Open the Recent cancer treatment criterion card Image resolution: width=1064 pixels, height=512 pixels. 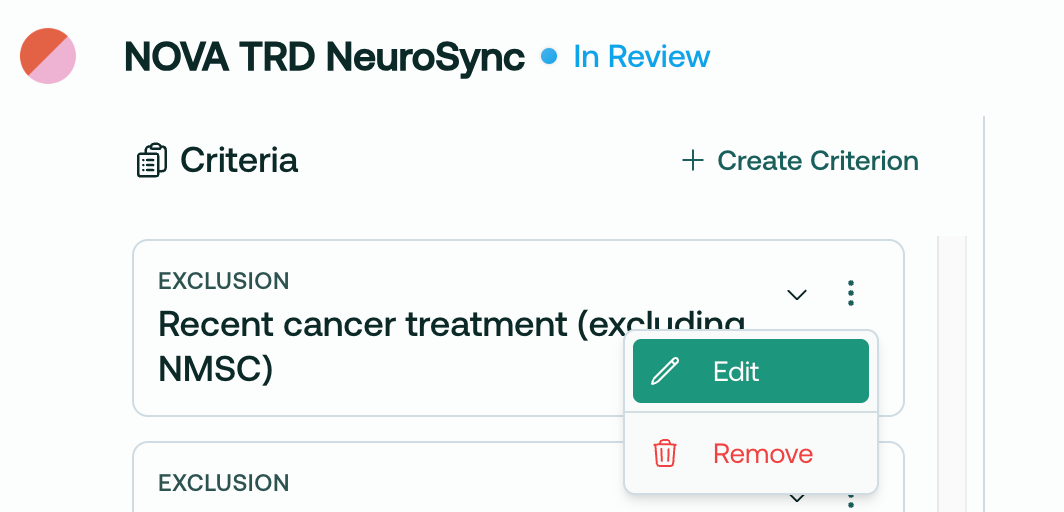(400, 345)
